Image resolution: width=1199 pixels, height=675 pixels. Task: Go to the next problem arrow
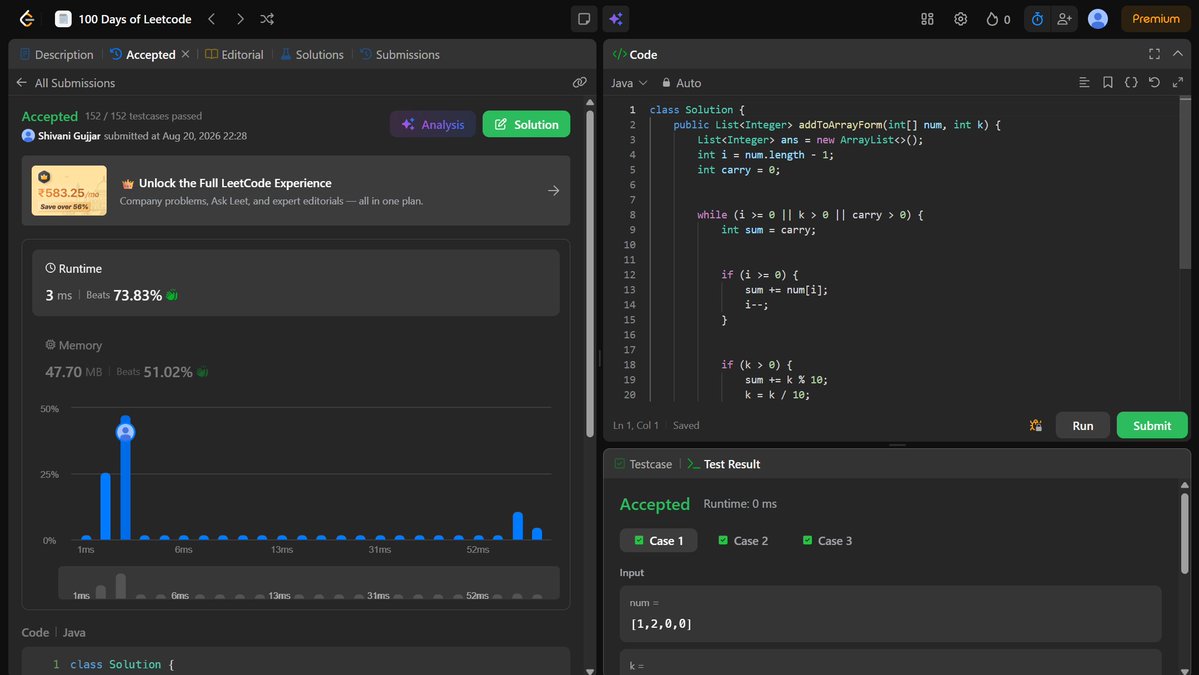(240, 19)
